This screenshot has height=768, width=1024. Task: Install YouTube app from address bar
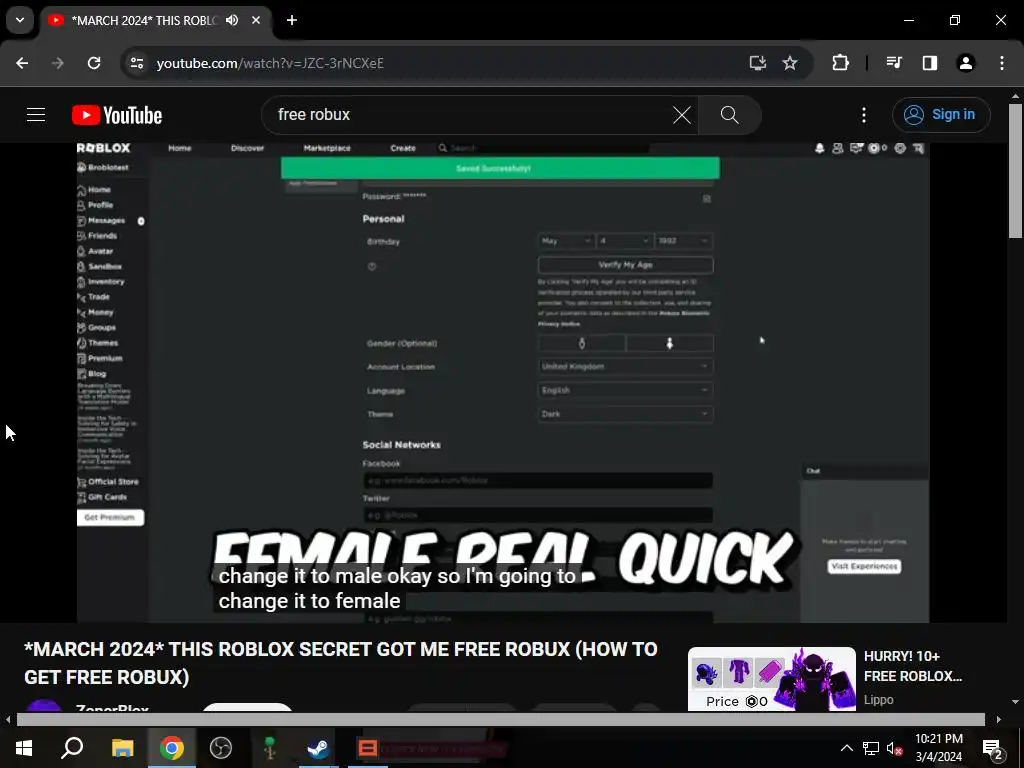coord(758,63)
